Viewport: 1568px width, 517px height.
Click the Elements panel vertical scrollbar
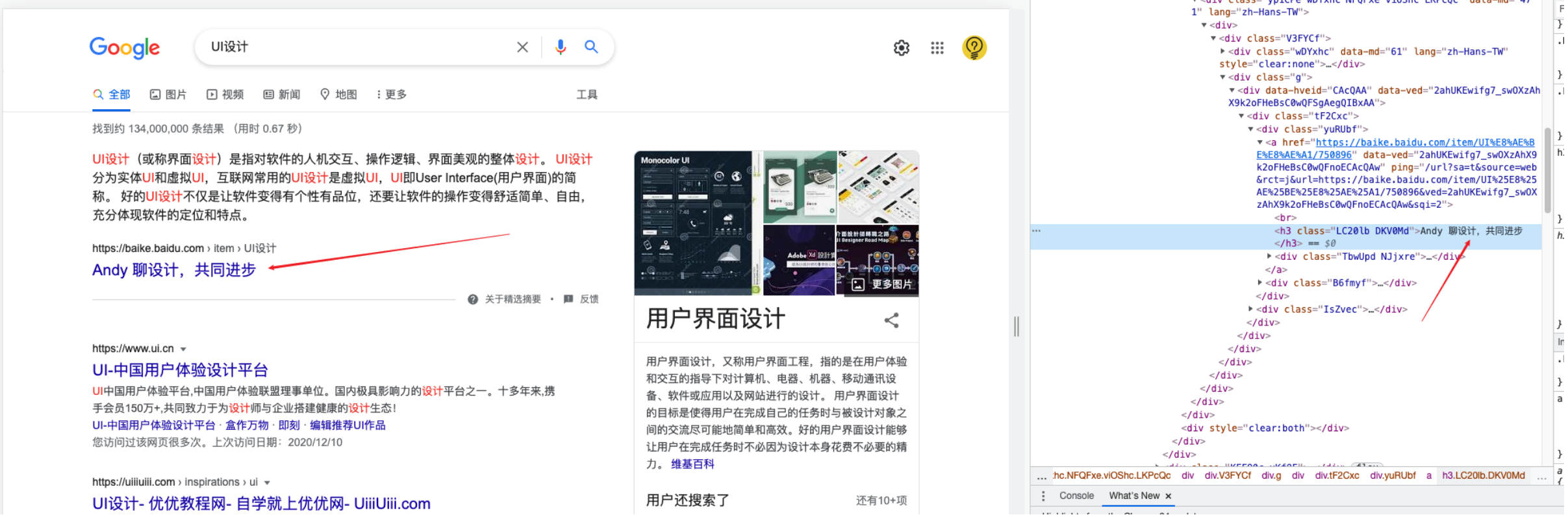(x=1548, y=170)
